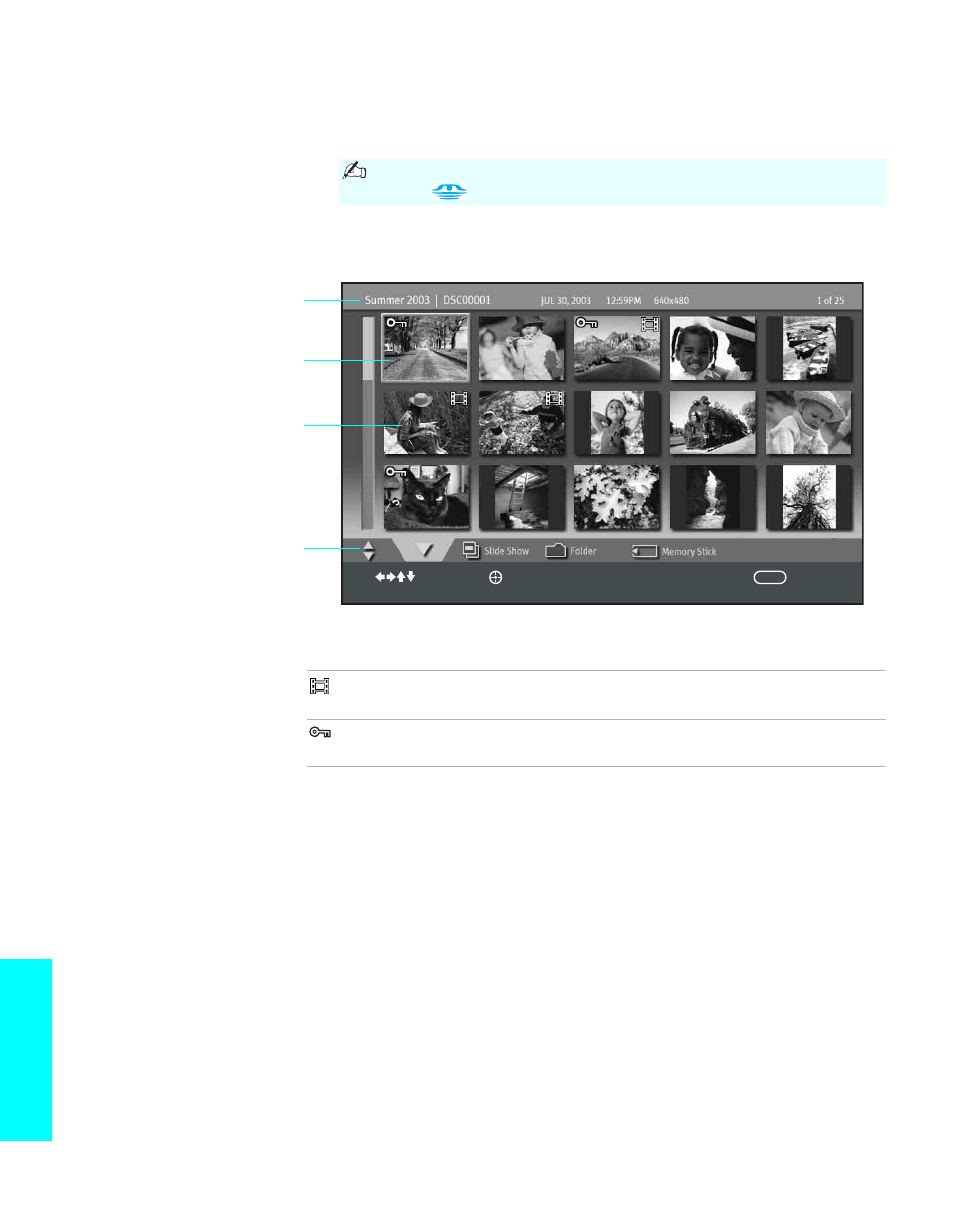This screenshot has width=954, height=1227.
Task: Click the film strip icon in legend table
Action: coord(319,686)
